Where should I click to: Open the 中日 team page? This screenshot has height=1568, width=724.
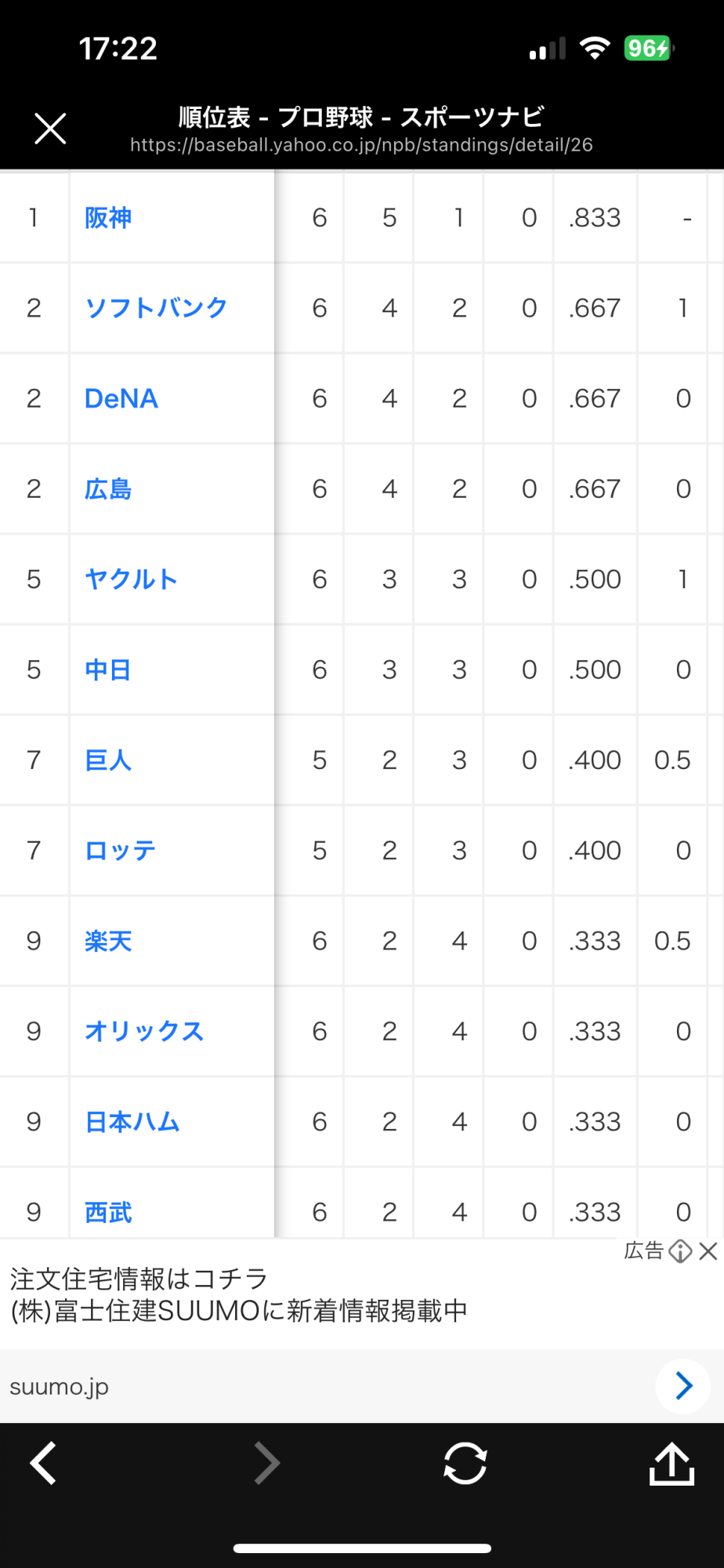108,670
